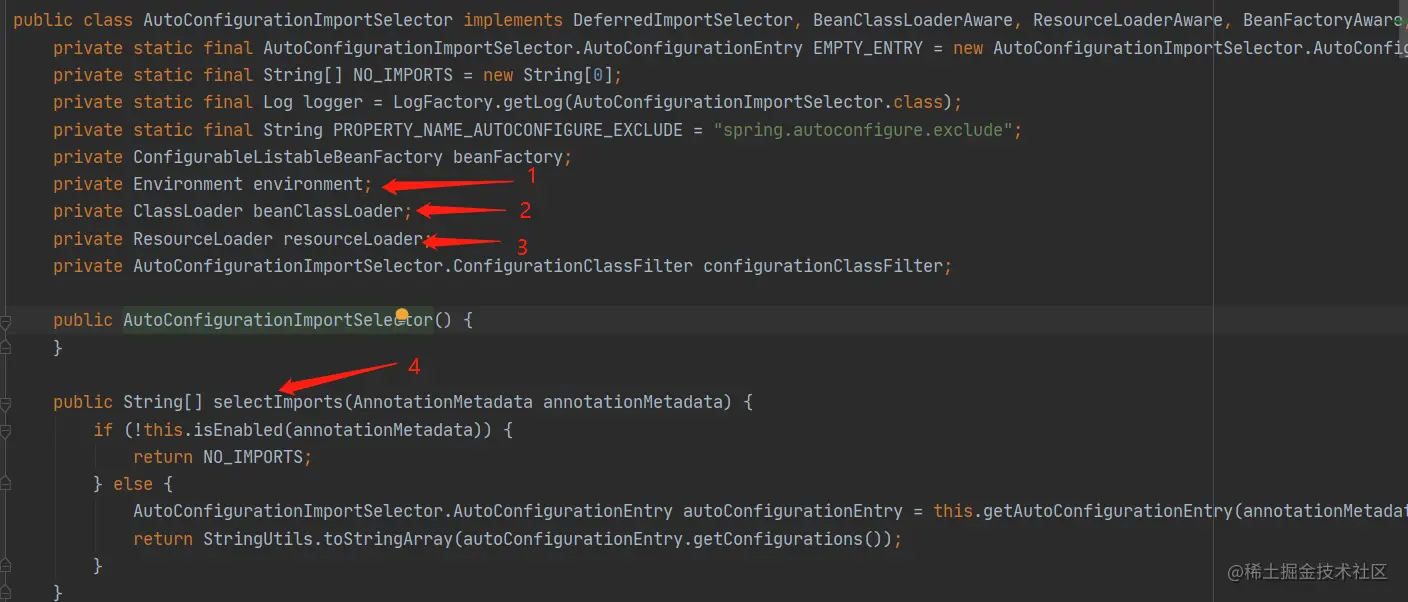Click the autoConfigurationEntry local variable declaration
This screenshot has width=1408, height=602.
[793, 511]
